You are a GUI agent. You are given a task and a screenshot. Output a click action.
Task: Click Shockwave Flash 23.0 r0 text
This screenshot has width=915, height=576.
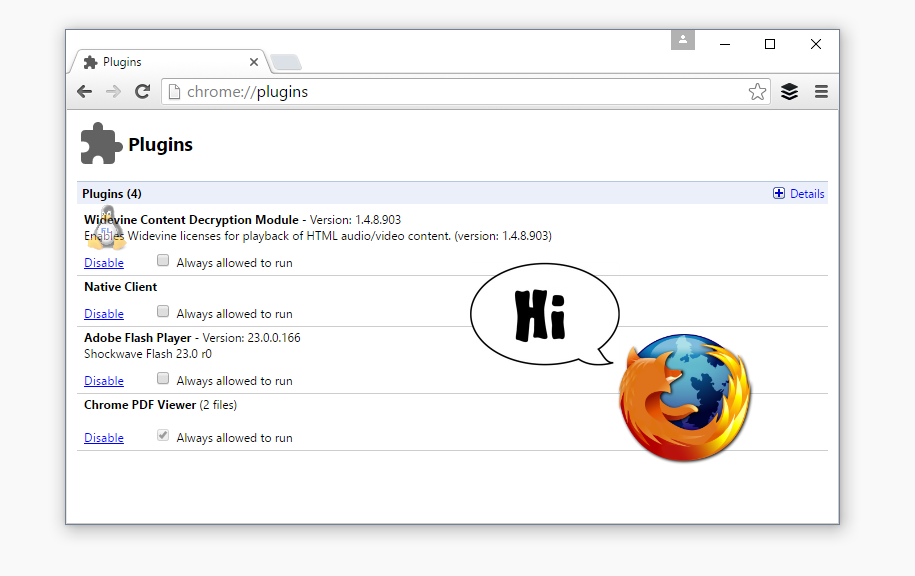148,354
